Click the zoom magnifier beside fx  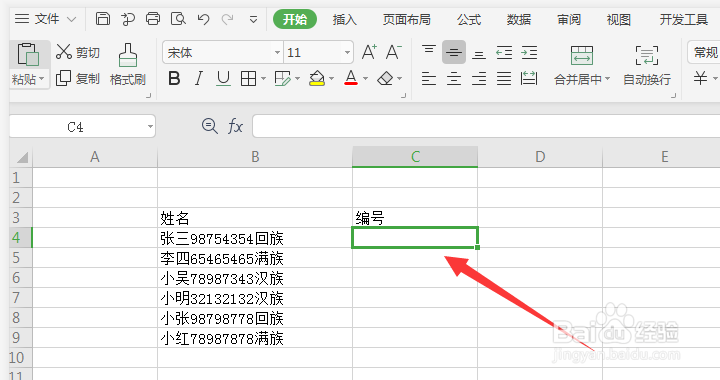pos(210,126)
